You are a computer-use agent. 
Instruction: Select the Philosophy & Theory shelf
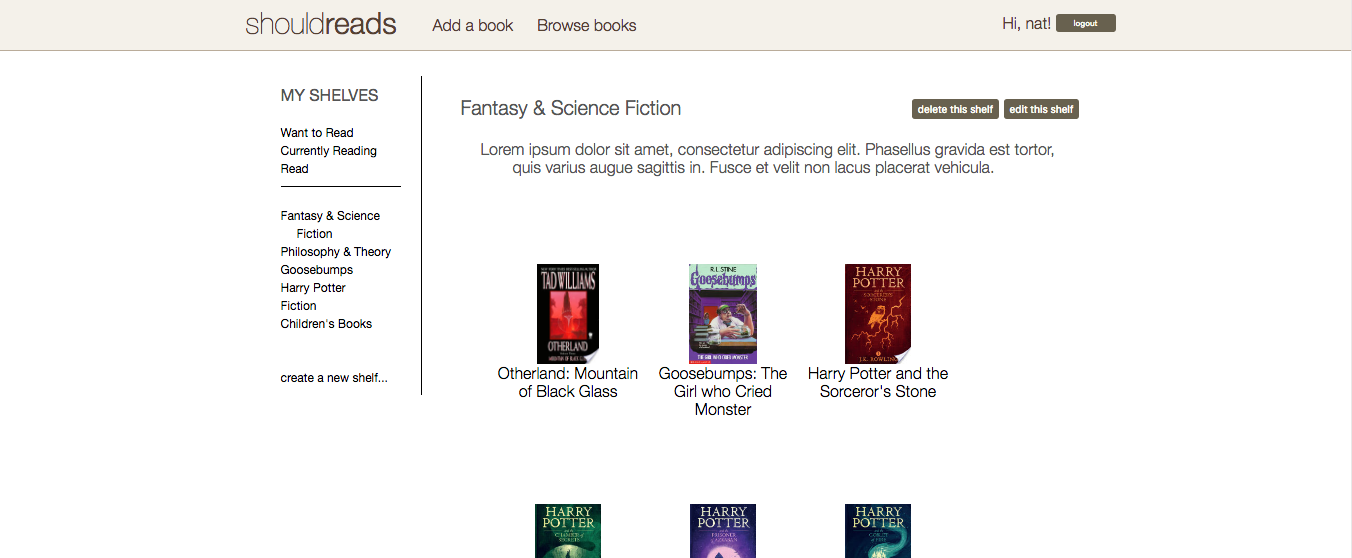(335, 252)
